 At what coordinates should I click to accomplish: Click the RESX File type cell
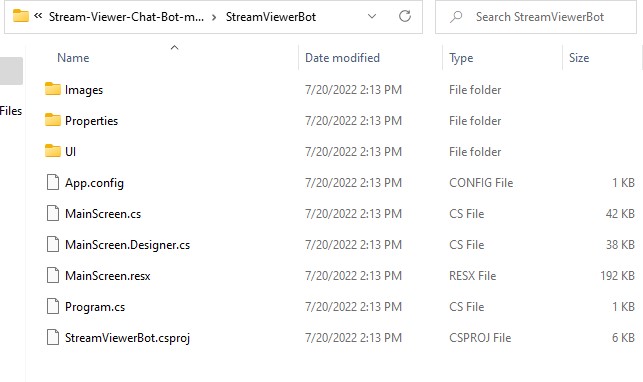472,275
